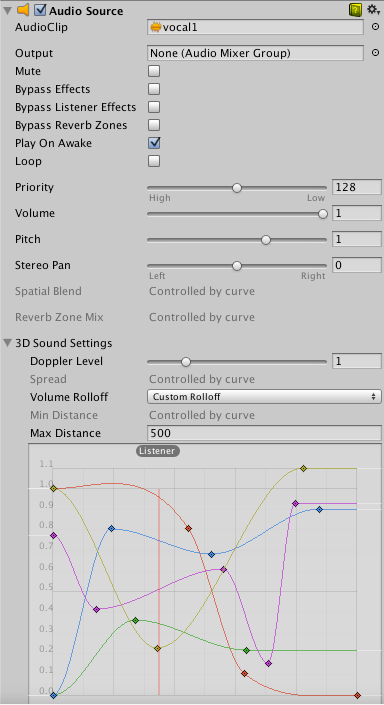Click the Priority value field 128
Image resolution: width=384 pixels, height=705 pixels.
click(x=357, y=187)
